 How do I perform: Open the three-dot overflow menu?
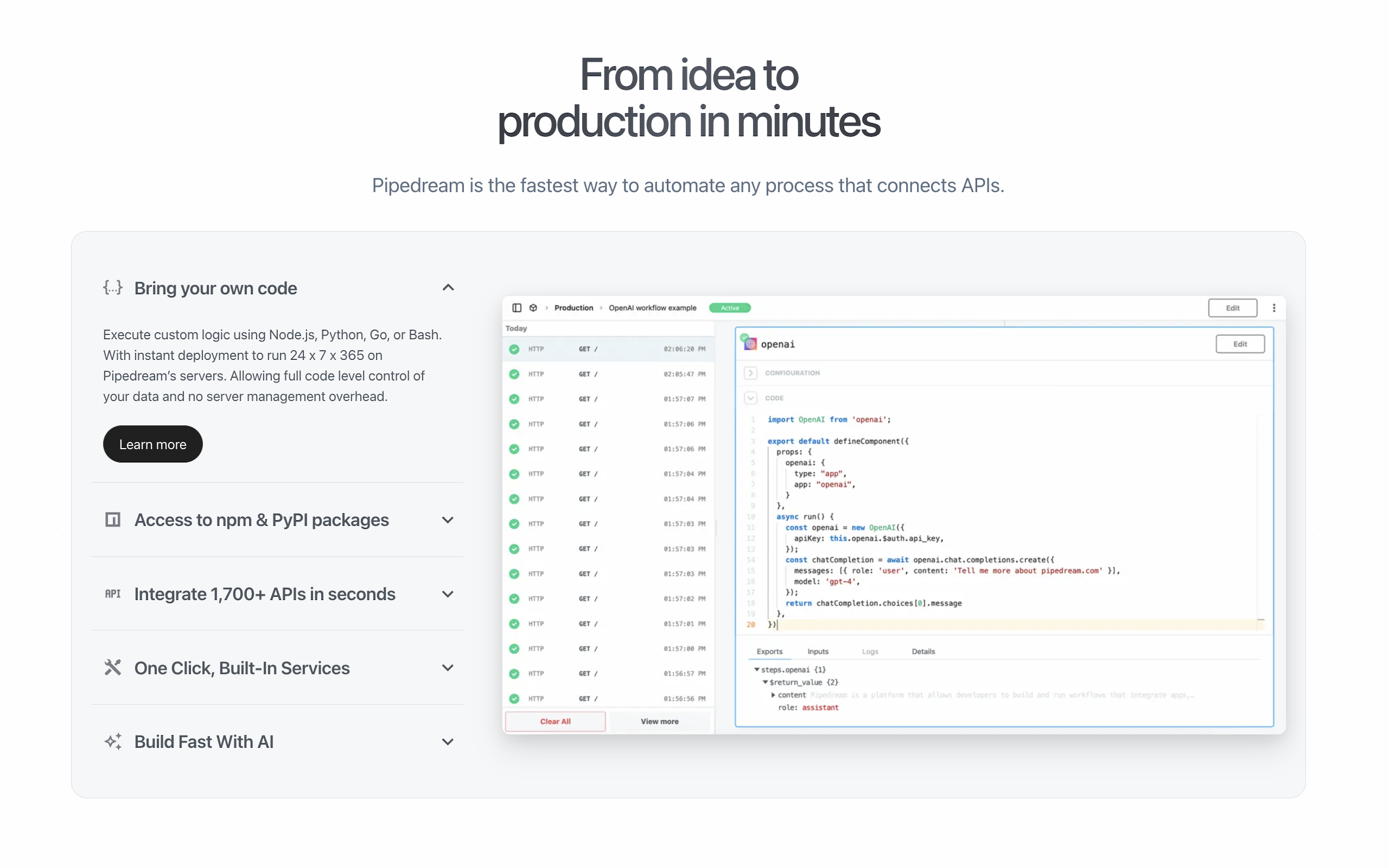click(1274, 308)
